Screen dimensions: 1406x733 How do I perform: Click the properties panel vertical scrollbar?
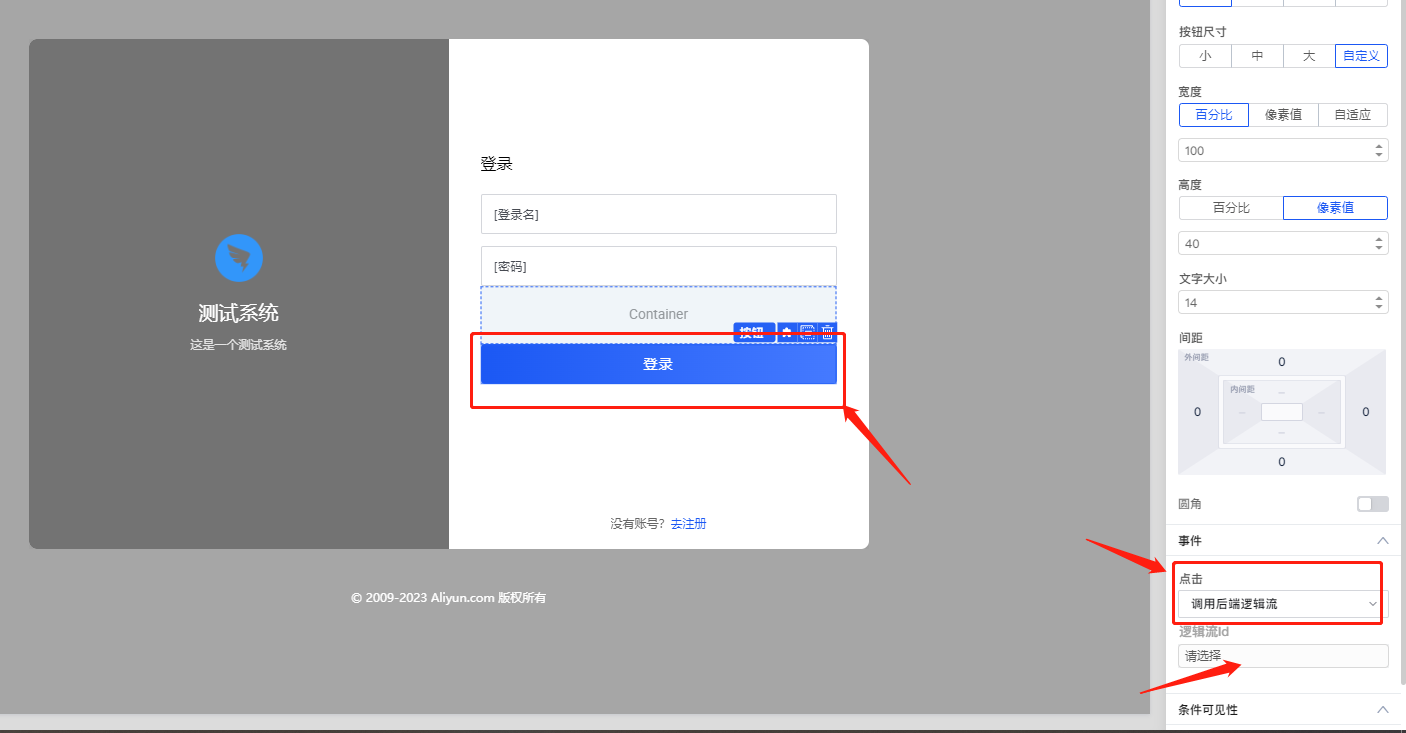[1402, 342]
